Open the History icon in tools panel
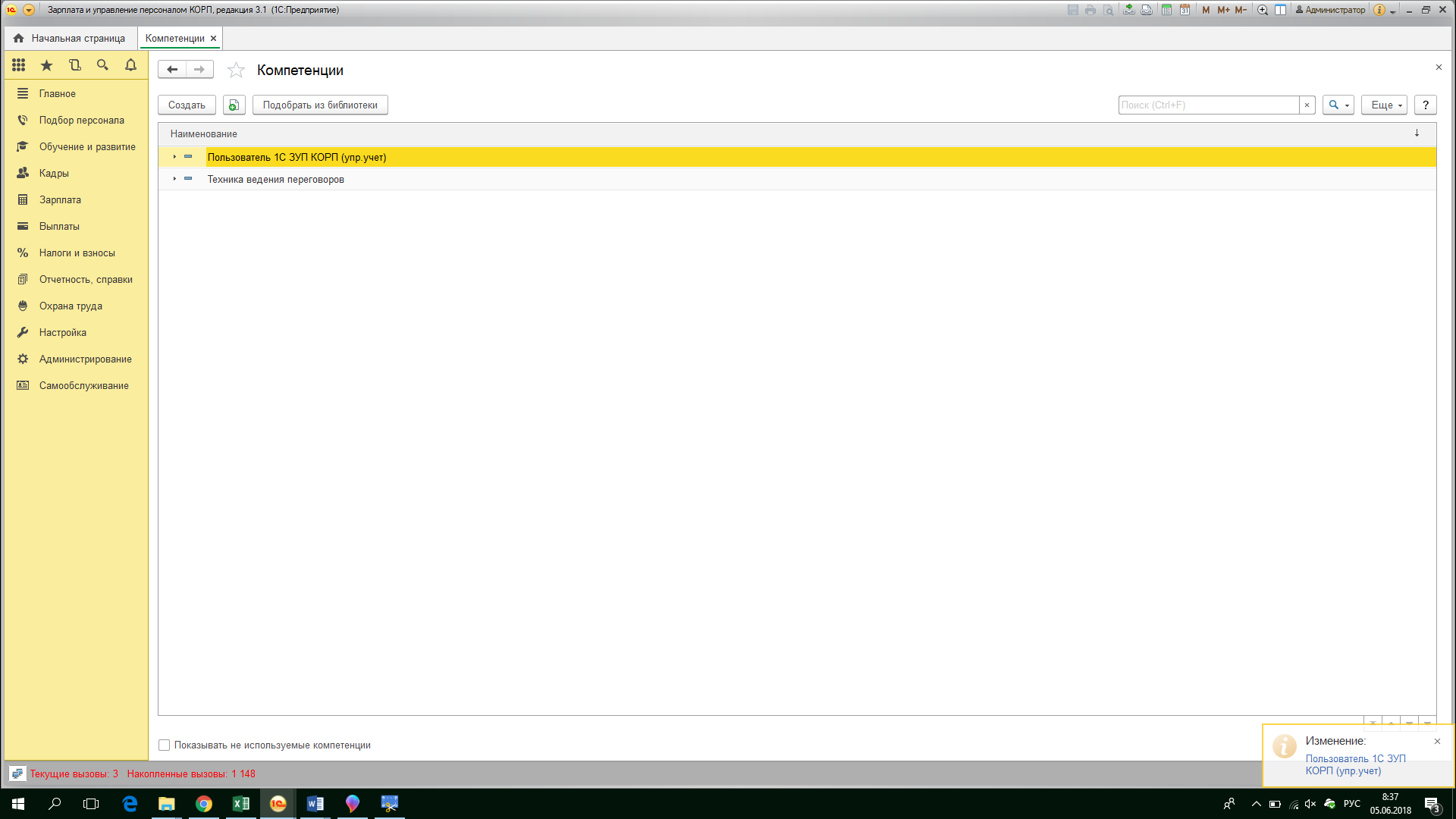Image resolution: width=1456 pixels, height=819 pixels. (74, 65)
